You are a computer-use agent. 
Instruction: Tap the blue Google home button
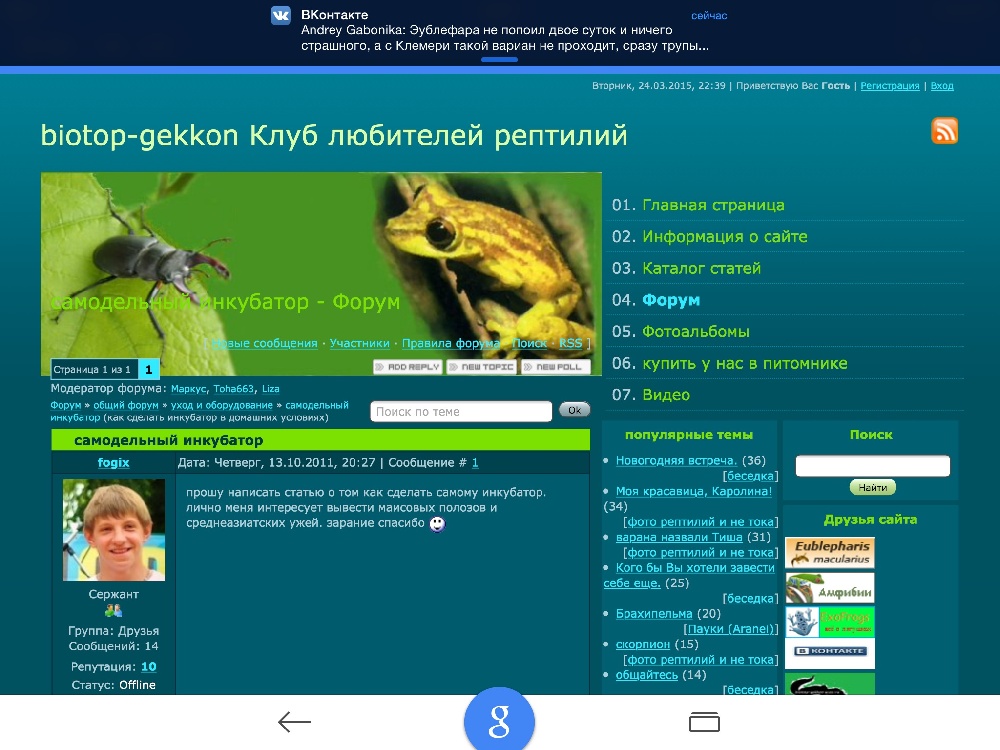(499, 722)
